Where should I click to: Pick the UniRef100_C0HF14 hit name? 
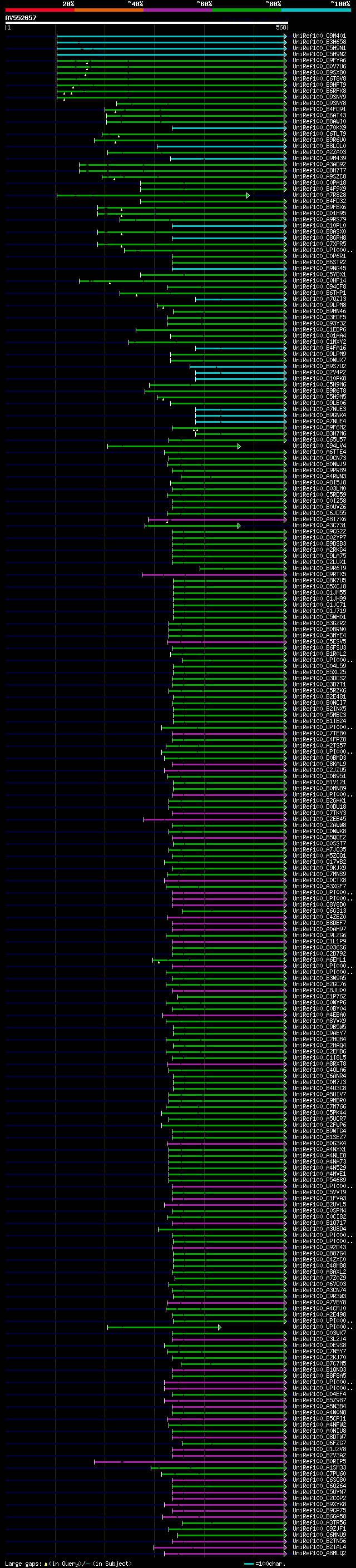pos(319,280)
